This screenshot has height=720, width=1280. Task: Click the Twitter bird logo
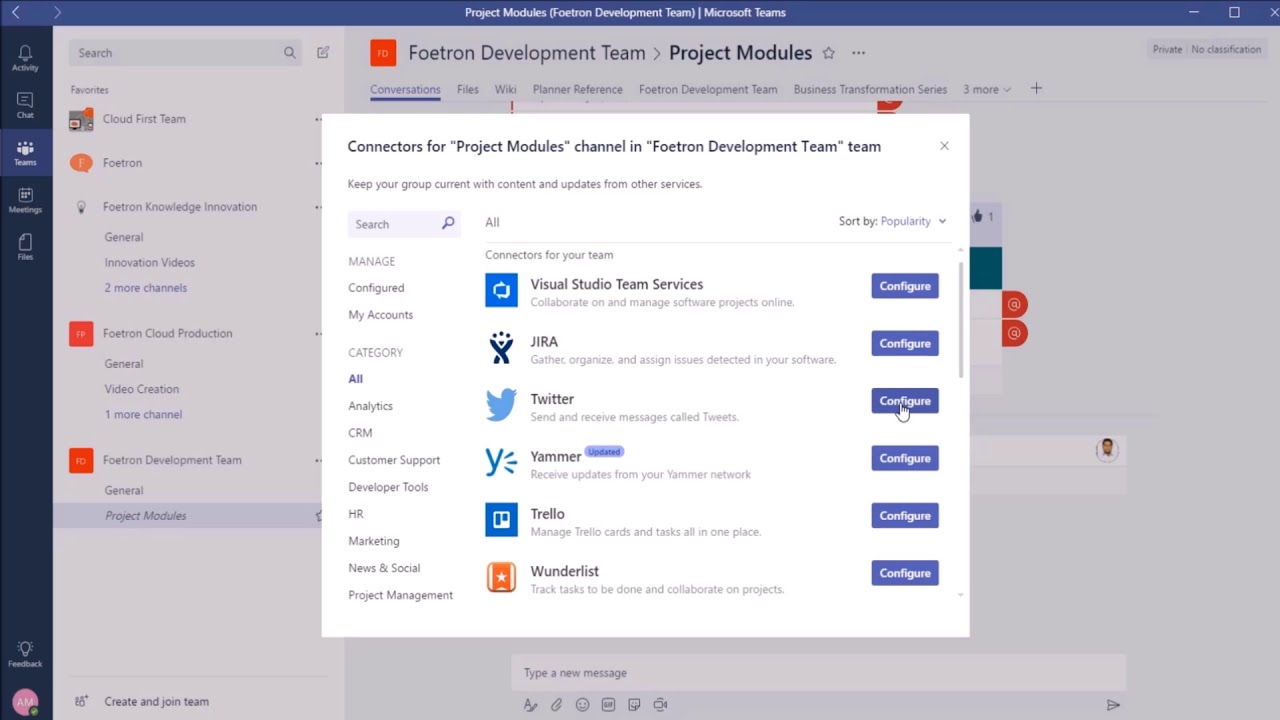pyautogui.click(x=501, y=405)
